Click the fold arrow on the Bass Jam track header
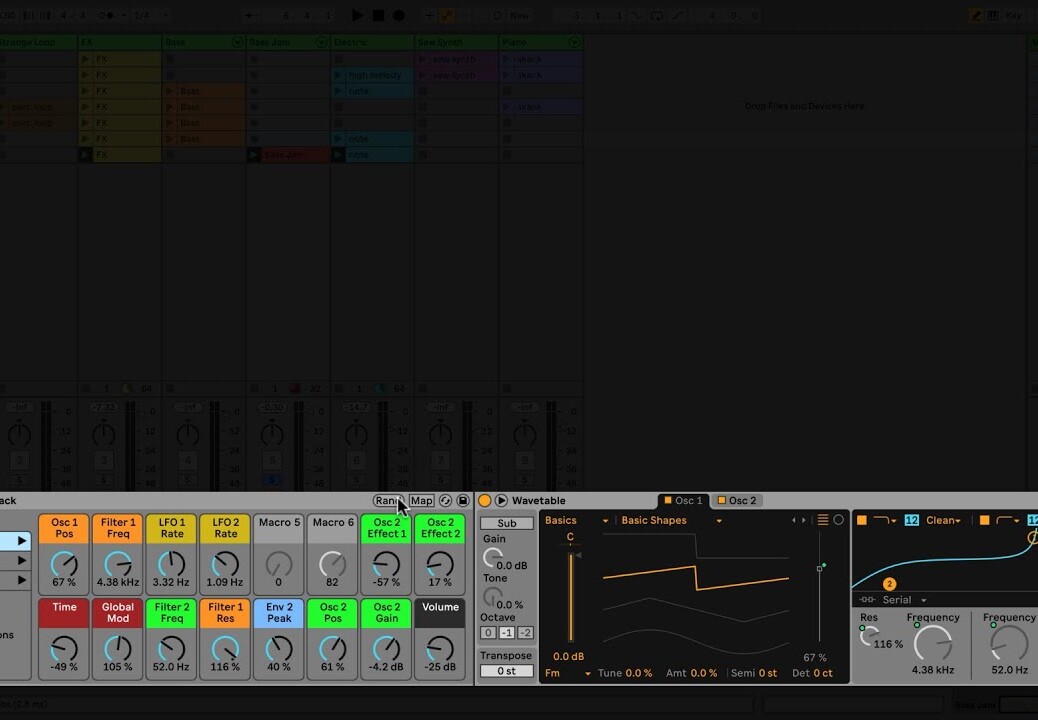This screenshot has height=720, width=1038. 321,42
